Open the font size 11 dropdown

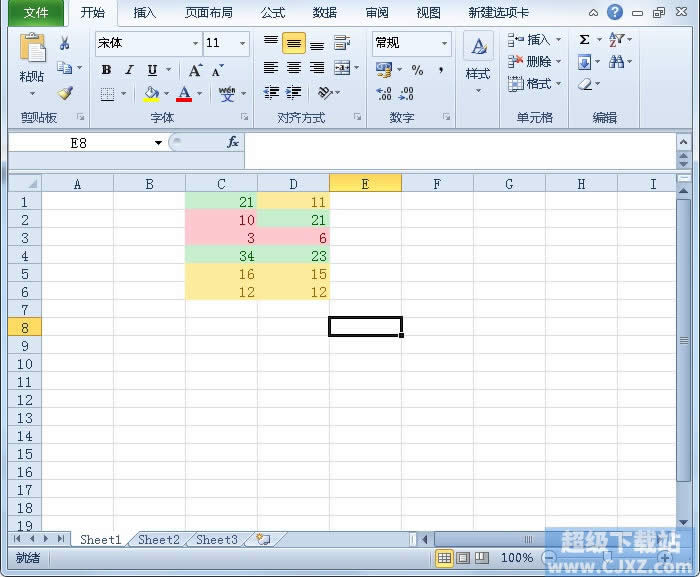242,43
